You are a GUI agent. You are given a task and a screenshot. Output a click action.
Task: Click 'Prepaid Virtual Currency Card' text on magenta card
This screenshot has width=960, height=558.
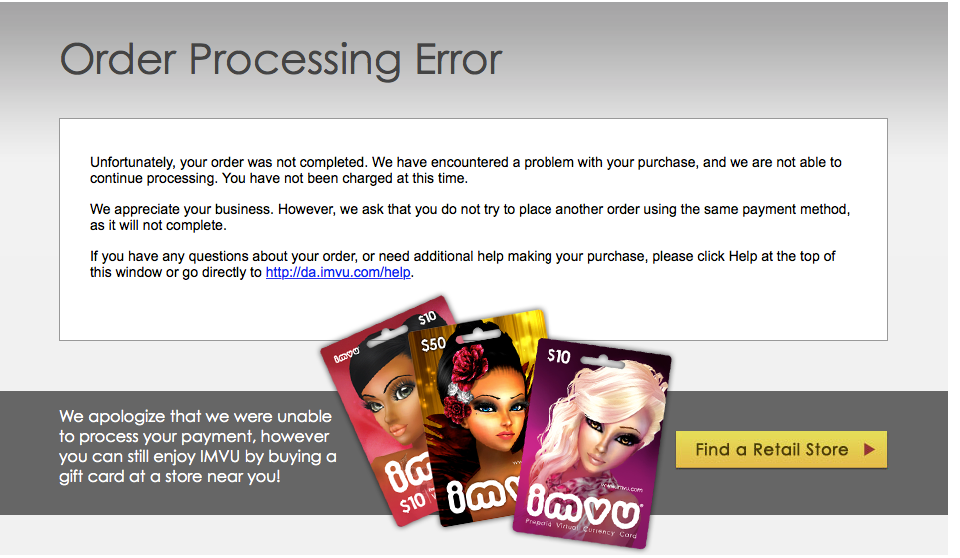point(580,529)
